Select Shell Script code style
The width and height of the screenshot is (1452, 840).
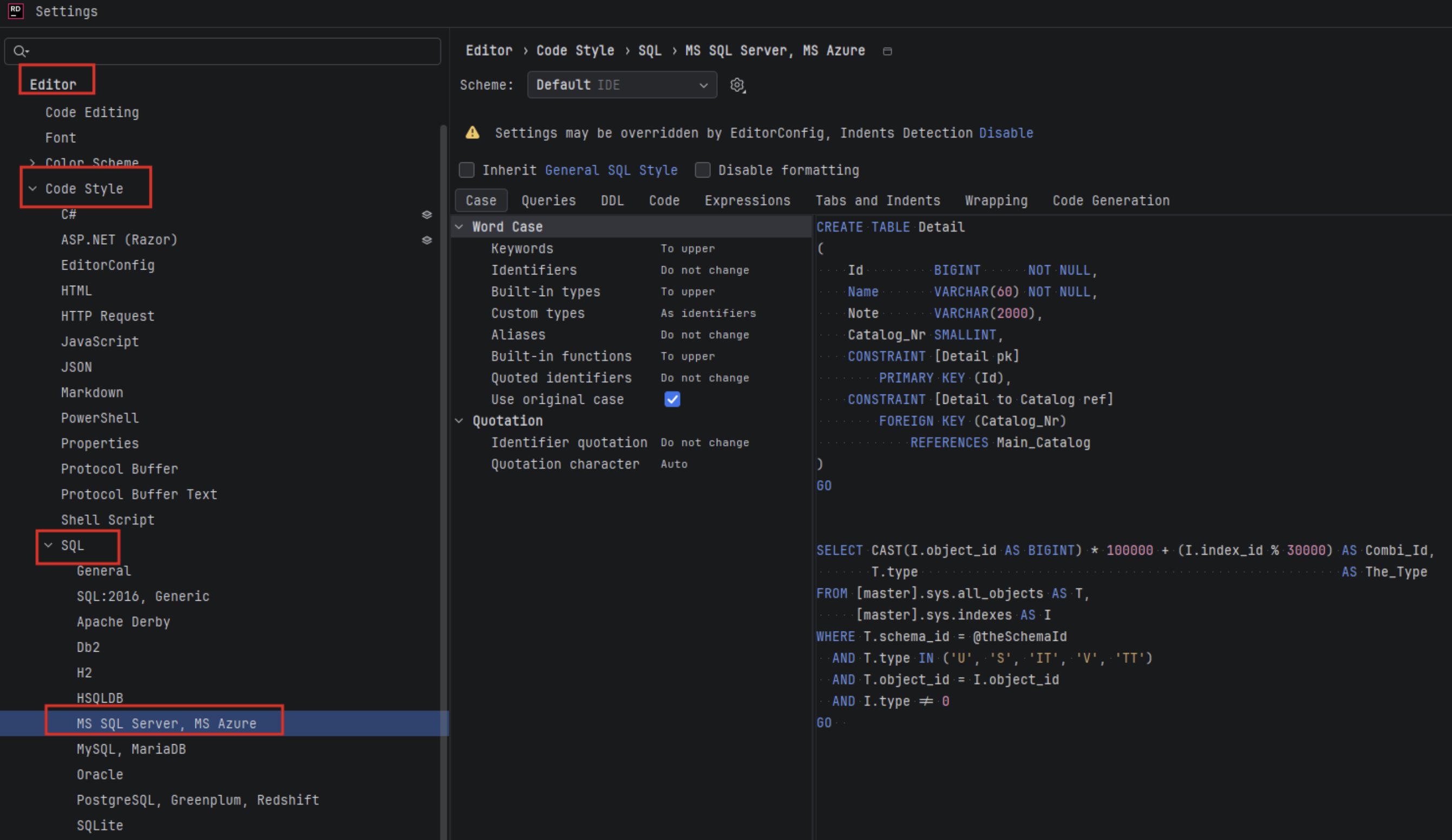108,520
